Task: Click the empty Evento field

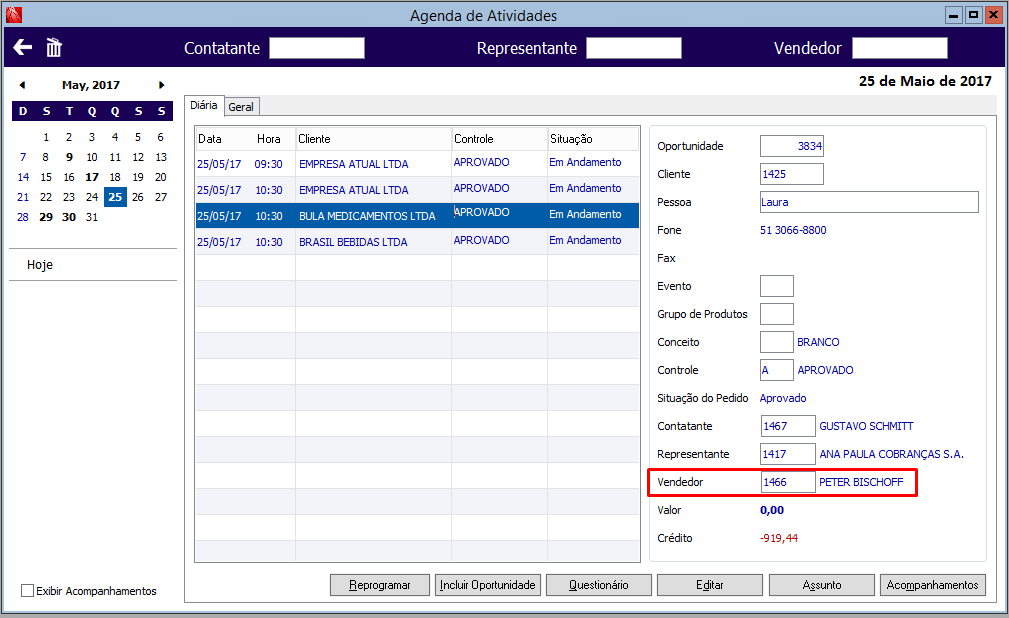Action: 777,286
